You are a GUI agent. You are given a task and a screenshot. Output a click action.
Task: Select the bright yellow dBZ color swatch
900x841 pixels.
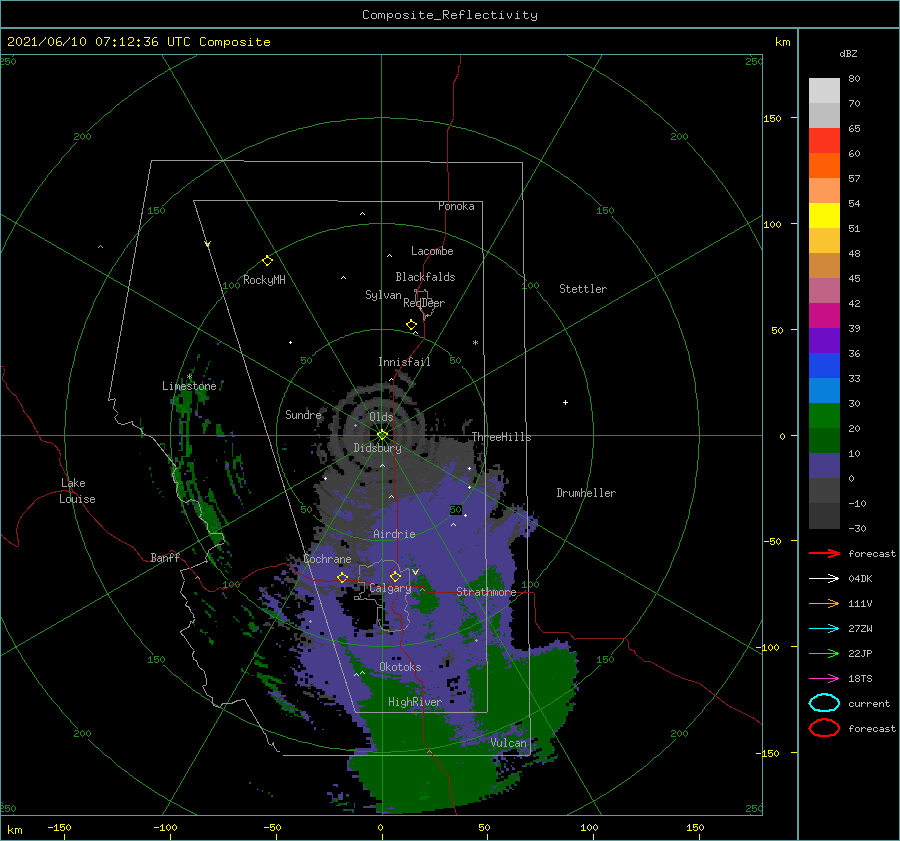(824, 215)
